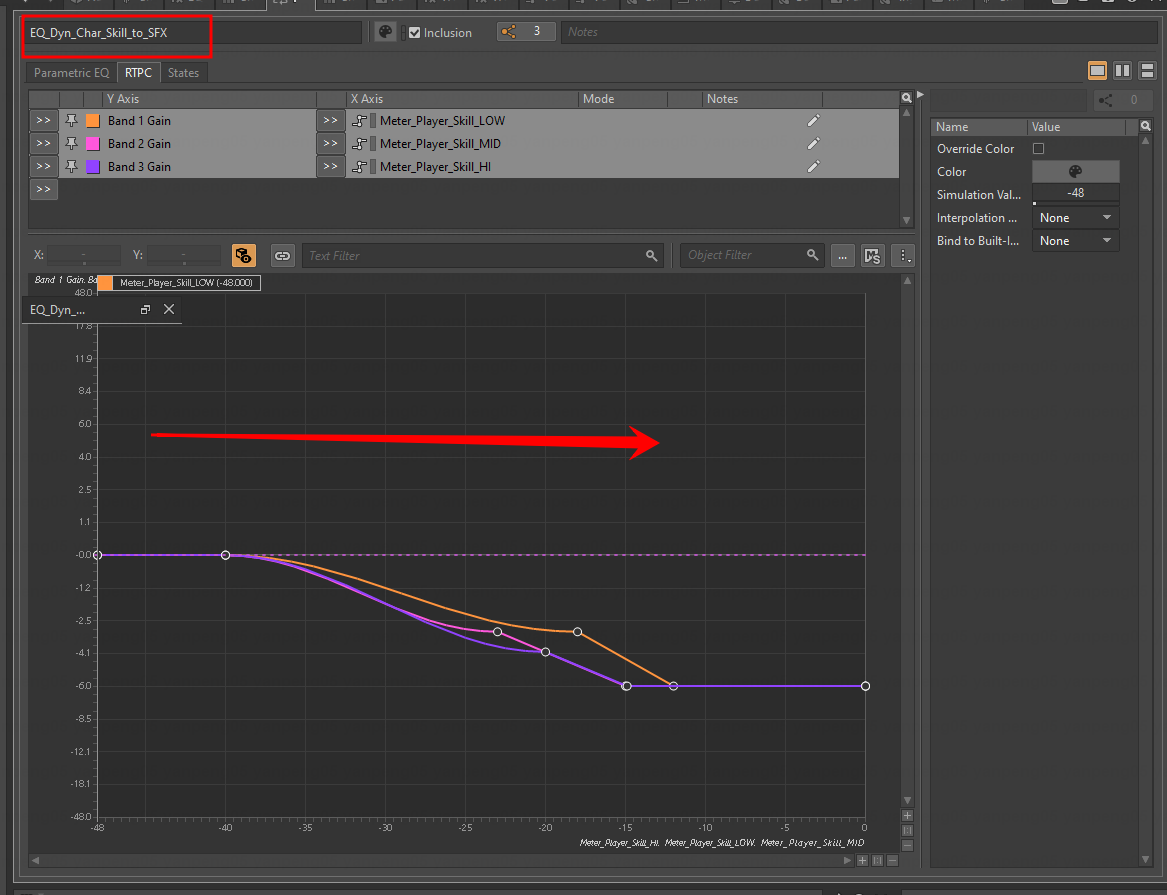Click the share icon showing 0 above the properties list
This screenshot has height=895, width=1167.
1121,100
